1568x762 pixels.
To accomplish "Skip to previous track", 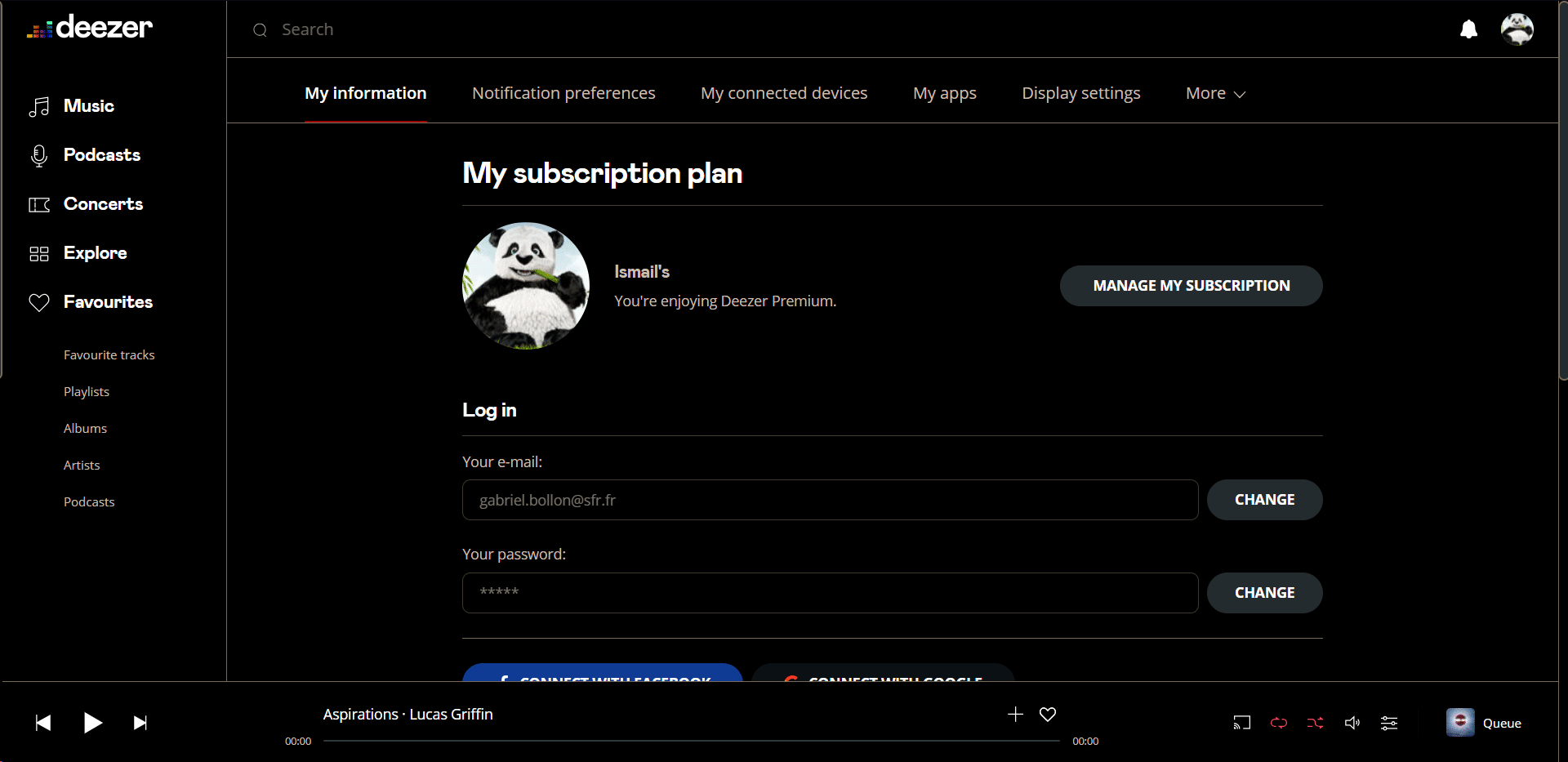I will 43,723.
